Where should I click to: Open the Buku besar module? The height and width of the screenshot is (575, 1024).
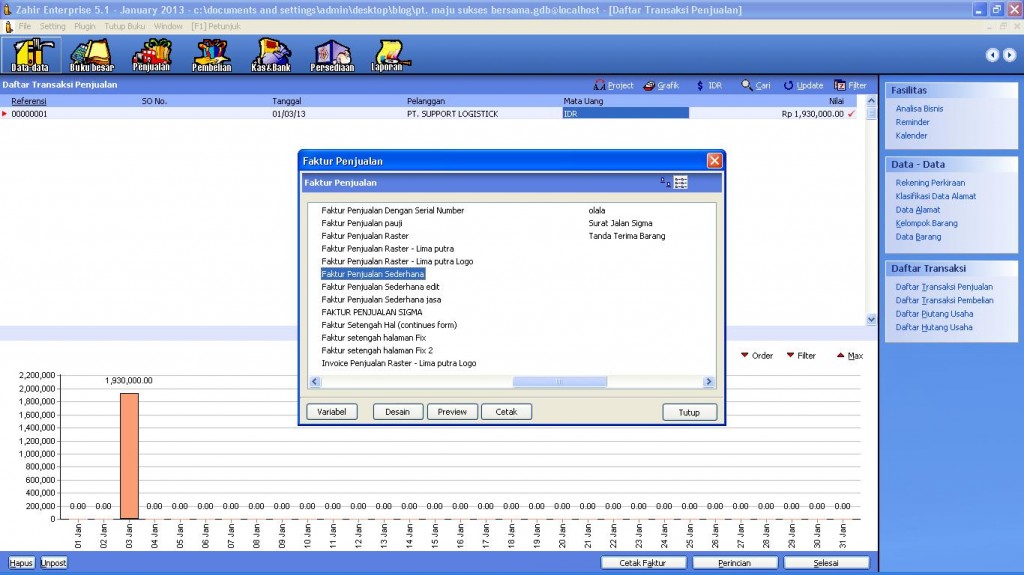[x=91, y=55]
